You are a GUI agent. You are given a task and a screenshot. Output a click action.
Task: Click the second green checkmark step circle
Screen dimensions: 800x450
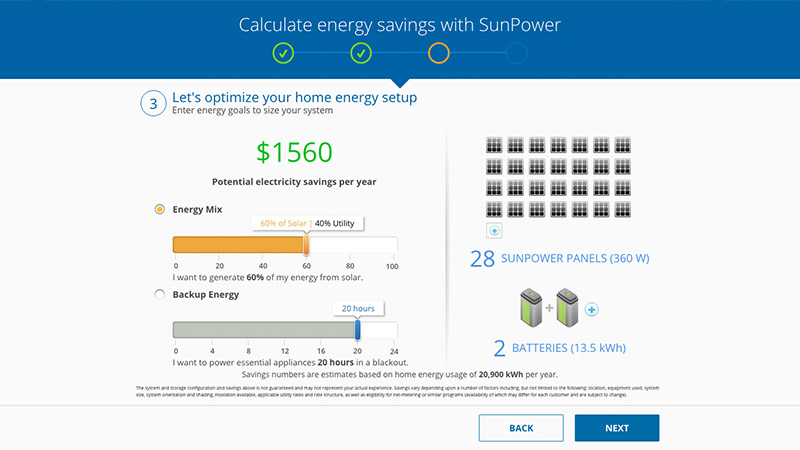point(361,53)
